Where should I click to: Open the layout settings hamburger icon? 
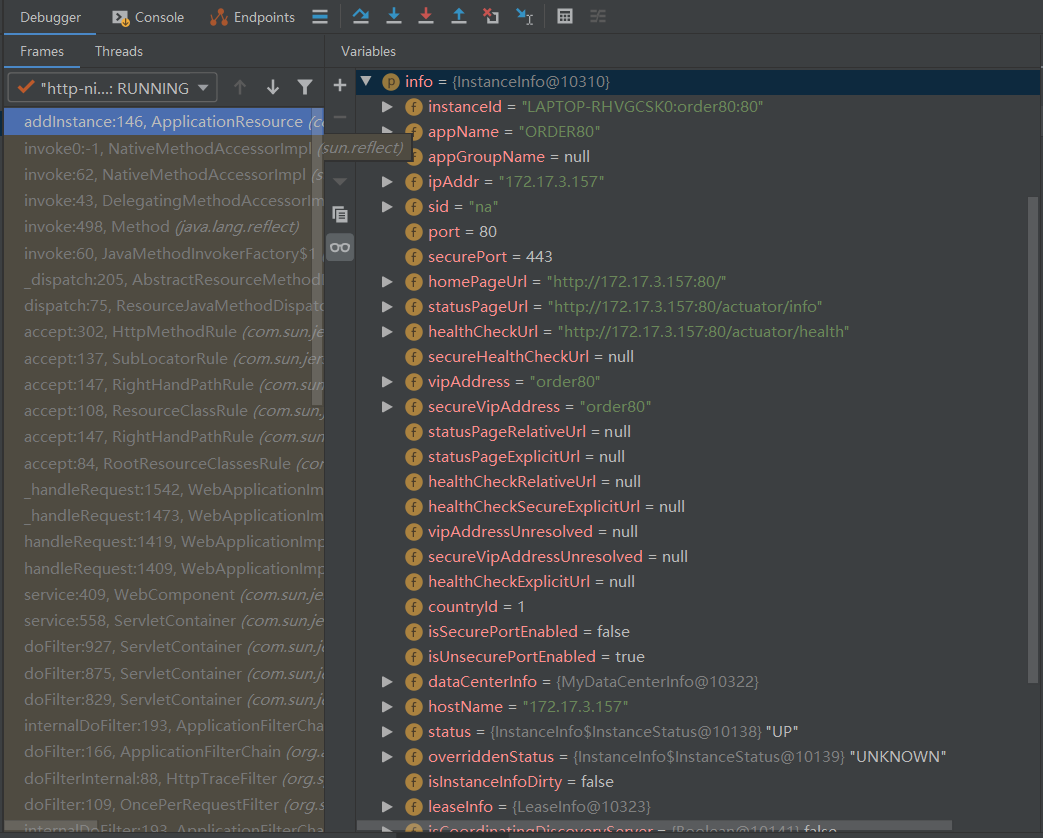coord(320,17)
